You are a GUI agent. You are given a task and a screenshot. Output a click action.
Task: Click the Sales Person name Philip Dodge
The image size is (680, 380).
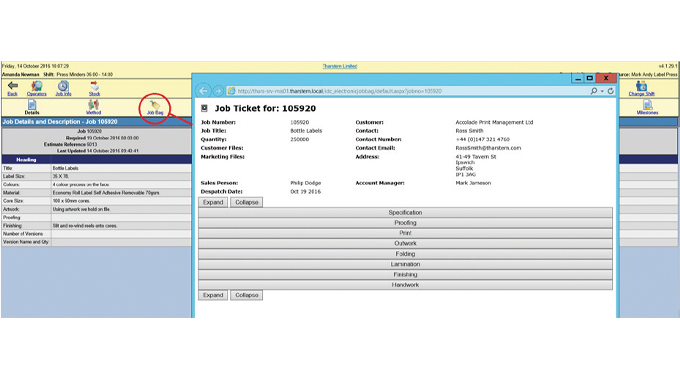pyautogui.click(x=306, y=183)
